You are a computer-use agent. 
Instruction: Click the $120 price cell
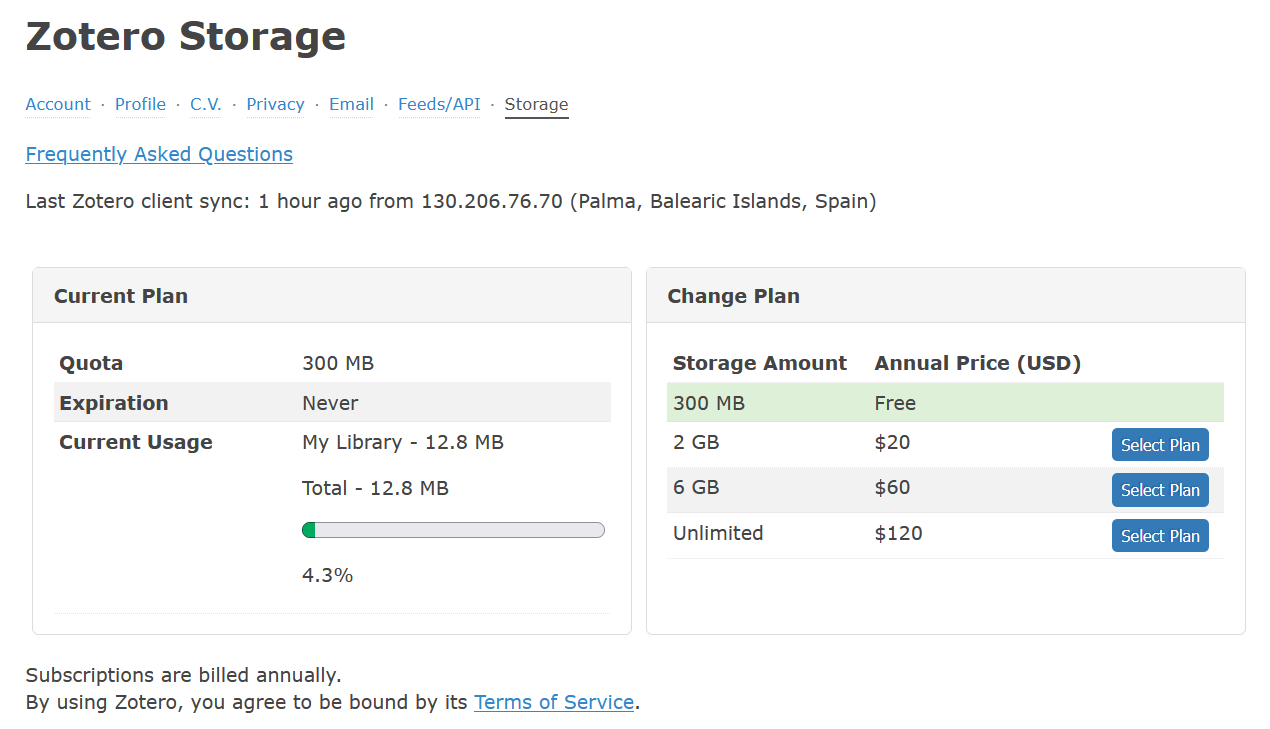pyautogui.click(x=898, y=533)
